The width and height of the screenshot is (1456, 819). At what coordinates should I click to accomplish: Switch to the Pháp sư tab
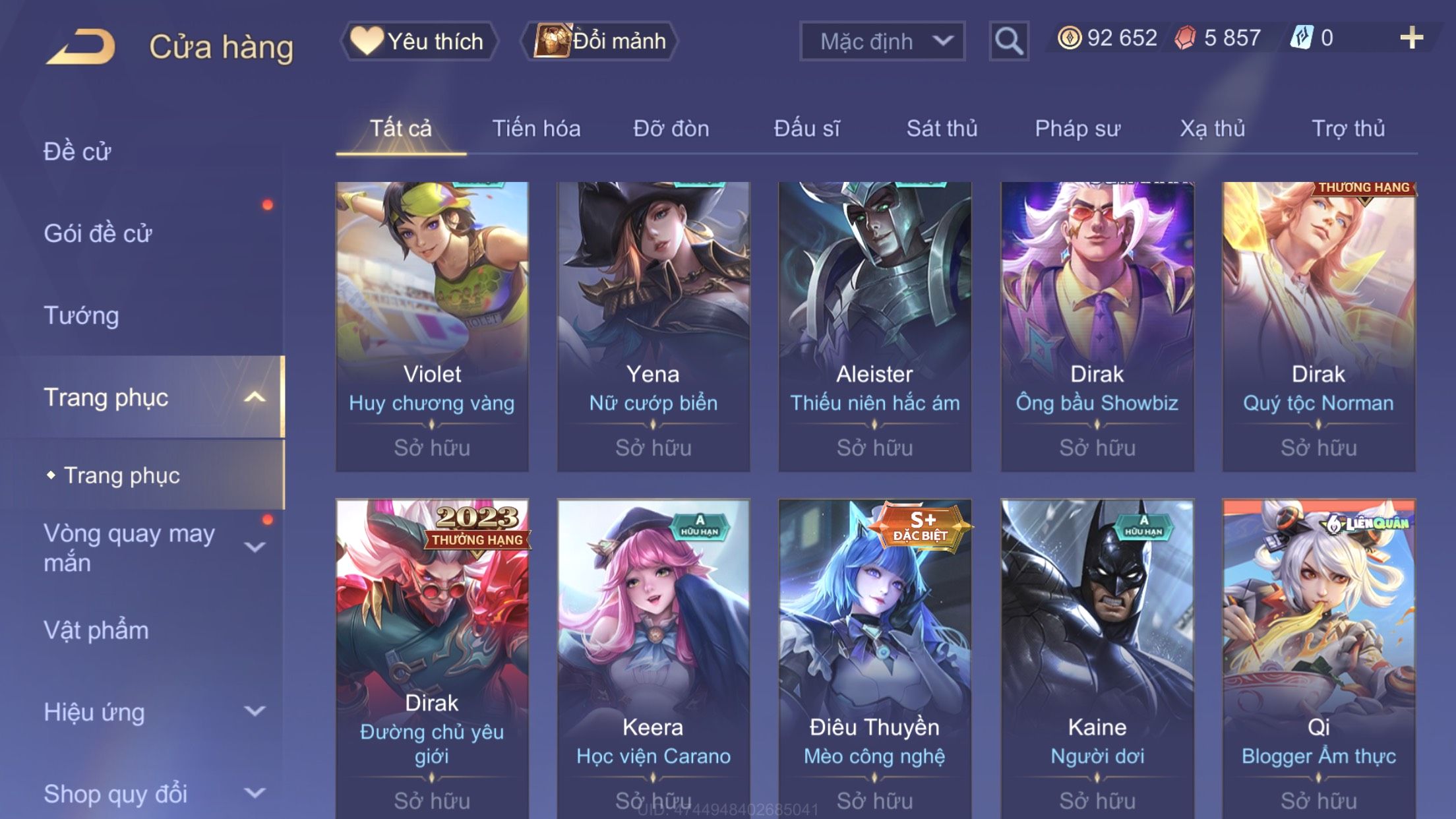(1077, 129)
